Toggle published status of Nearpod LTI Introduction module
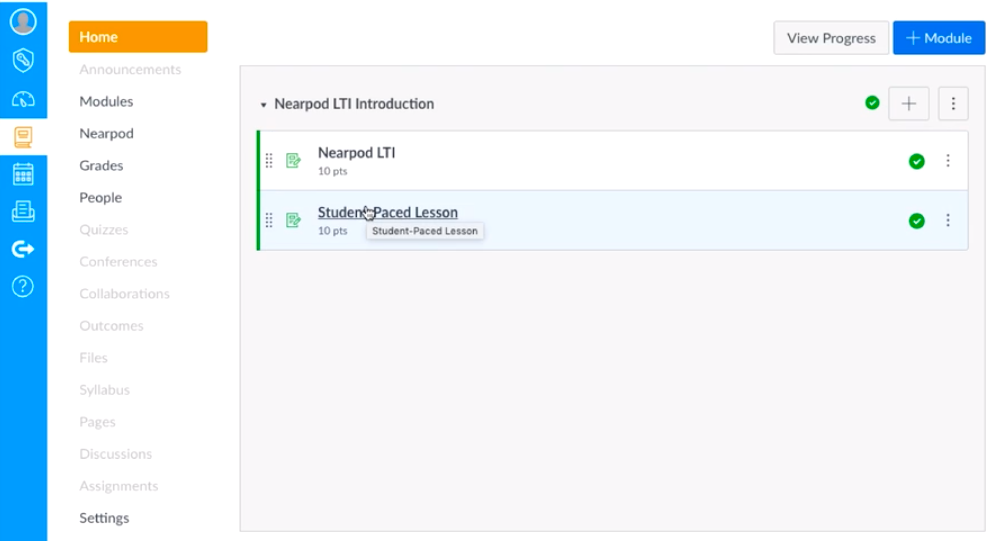Viewport: 997px width, 541px height. click(x=872, y=103)
